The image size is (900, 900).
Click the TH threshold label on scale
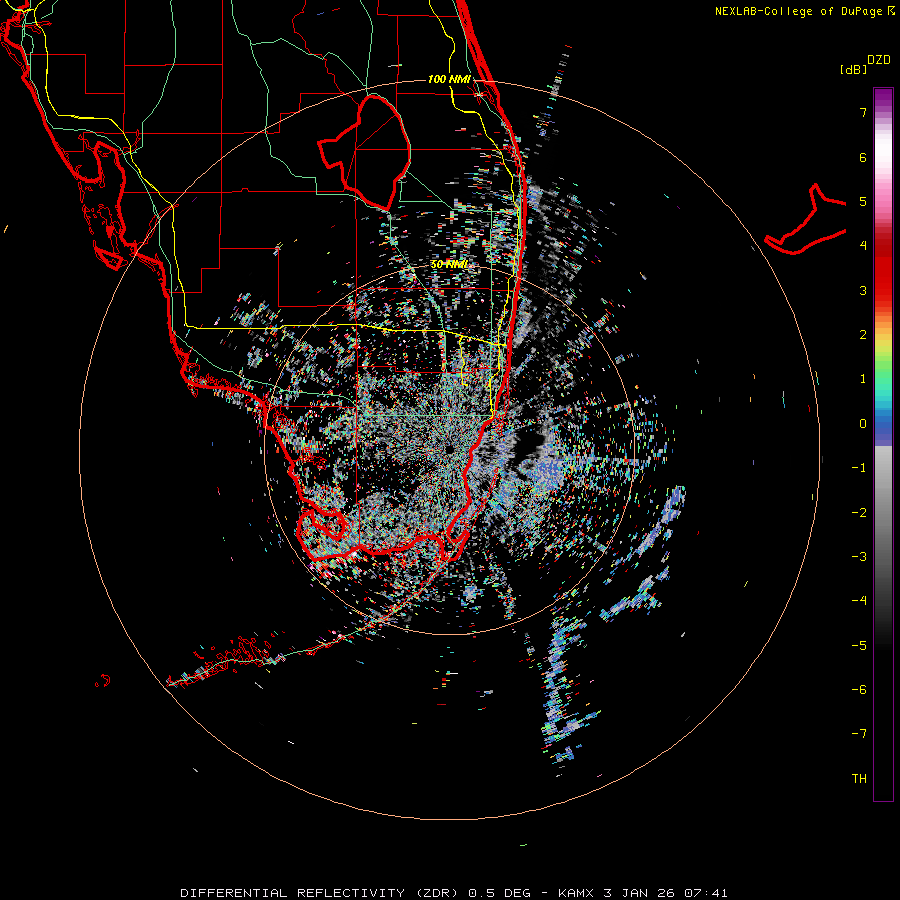(859, 779)
